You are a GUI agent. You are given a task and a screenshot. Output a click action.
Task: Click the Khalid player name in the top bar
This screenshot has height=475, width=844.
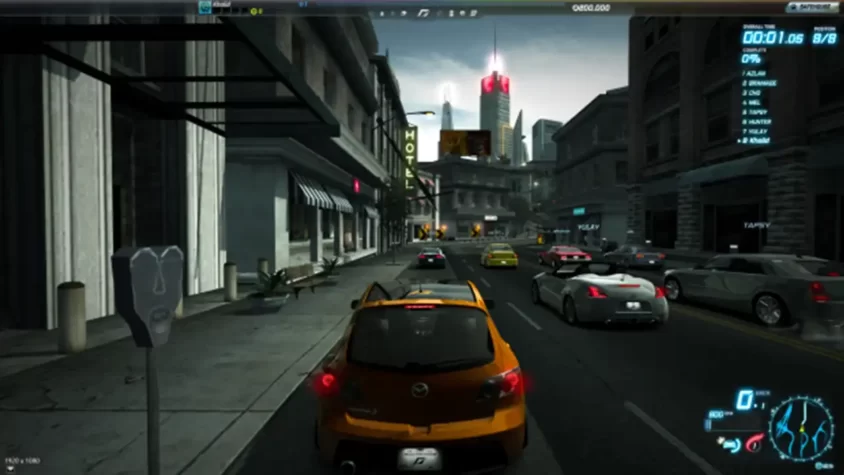tap(221, 4)
